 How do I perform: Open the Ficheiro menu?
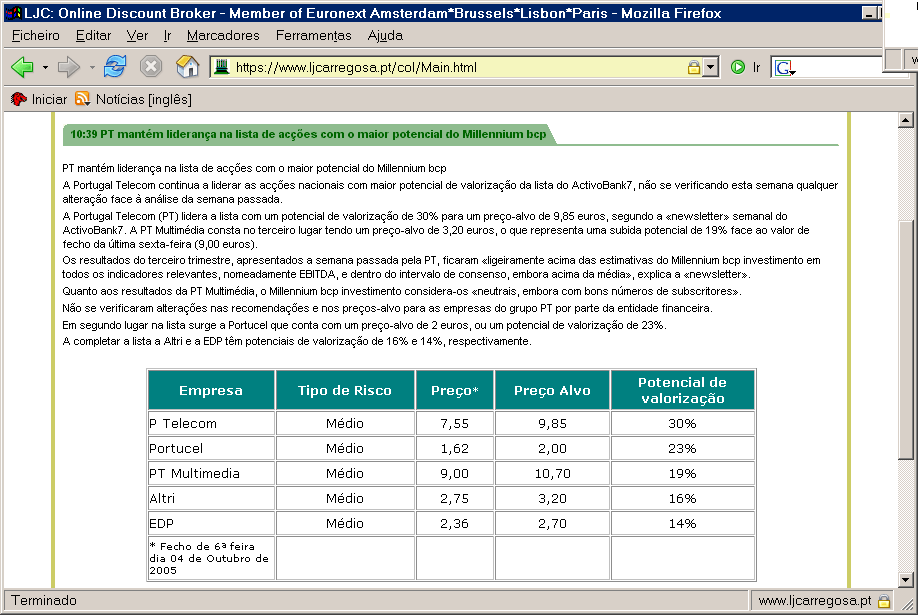[x=36, y=35]
